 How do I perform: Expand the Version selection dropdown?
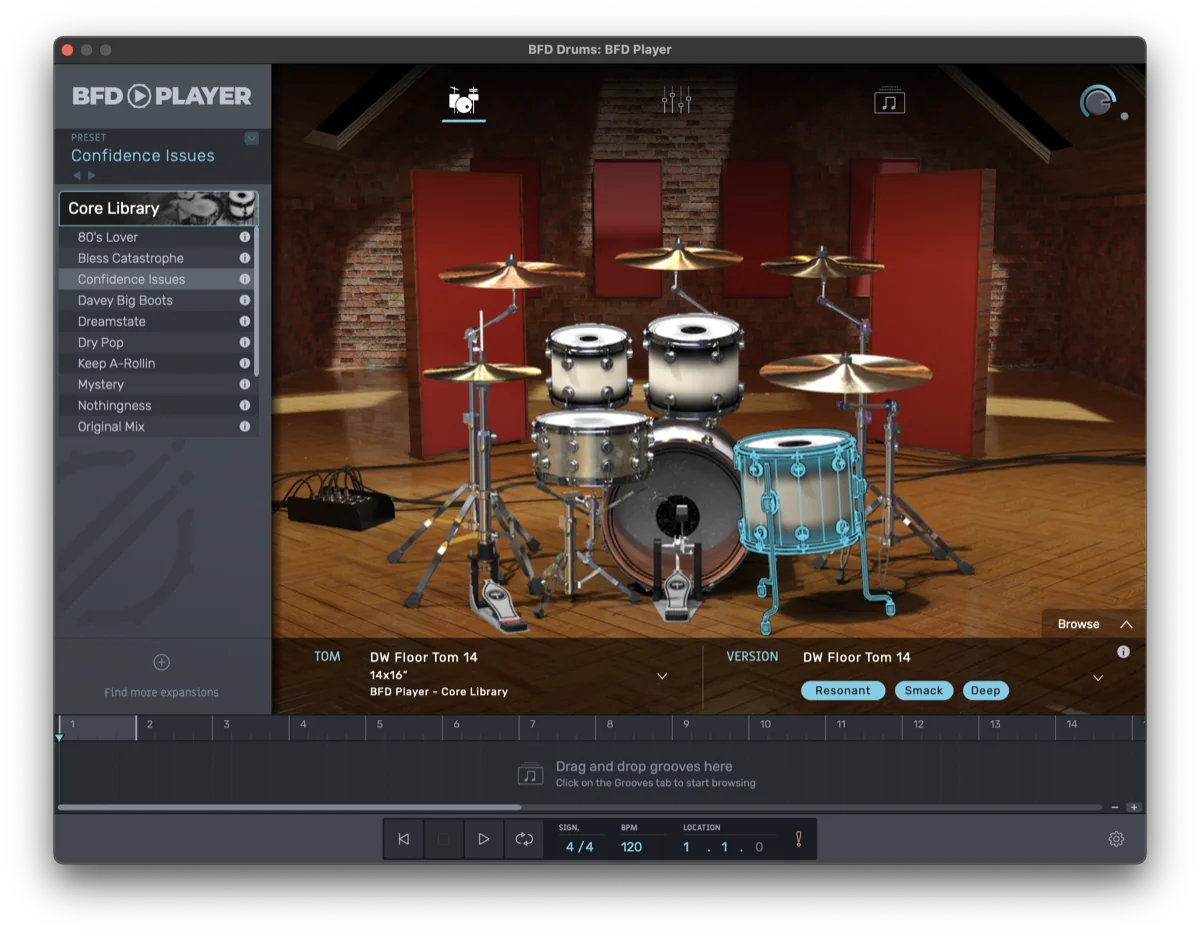click(1098, 678)
